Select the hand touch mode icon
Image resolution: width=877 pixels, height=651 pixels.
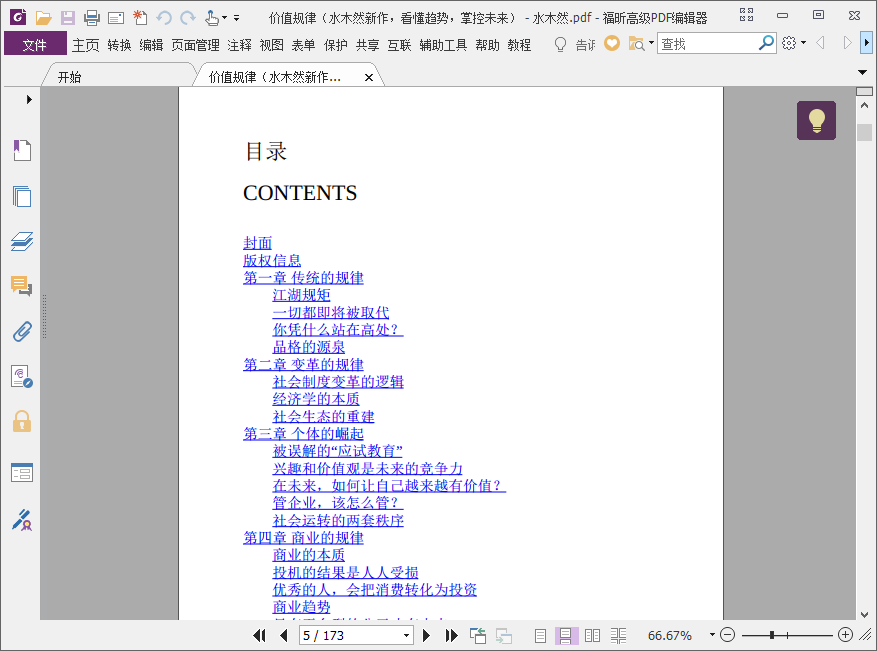(x=211, y=18)
